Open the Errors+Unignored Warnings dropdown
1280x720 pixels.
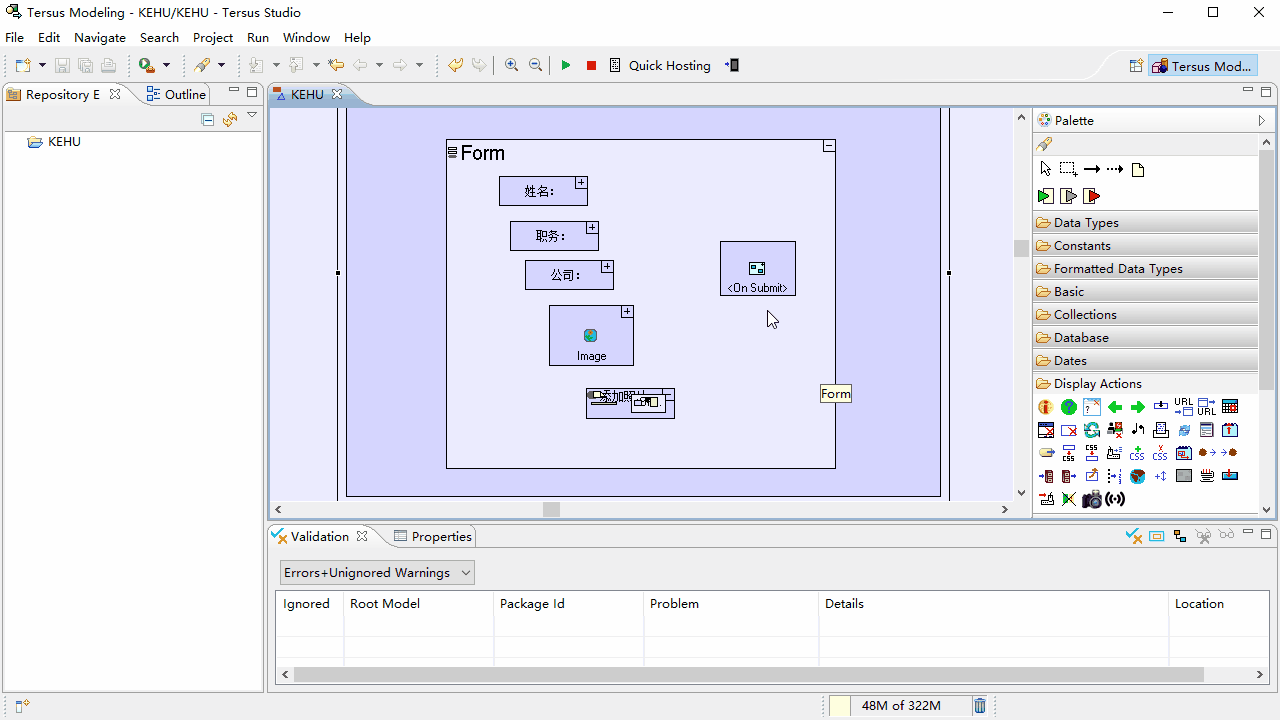click(x=377, y=572)
